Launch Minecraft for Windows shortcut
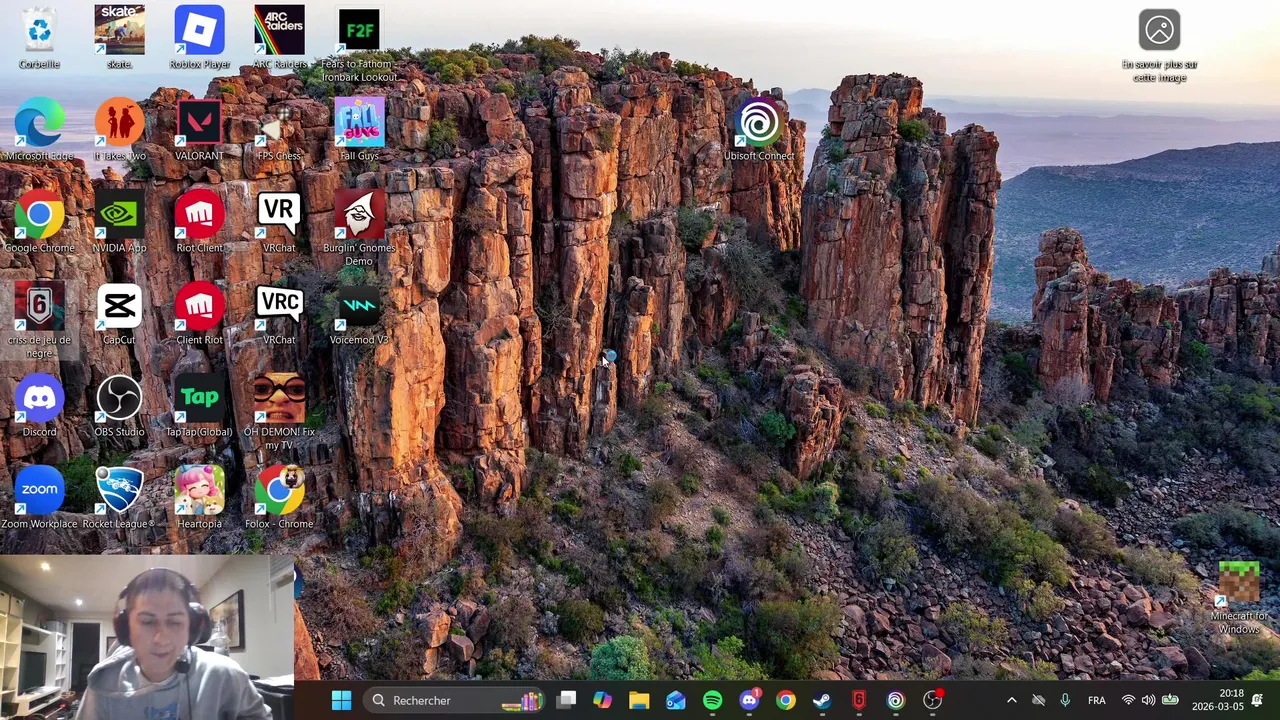 coord(1239,597)
